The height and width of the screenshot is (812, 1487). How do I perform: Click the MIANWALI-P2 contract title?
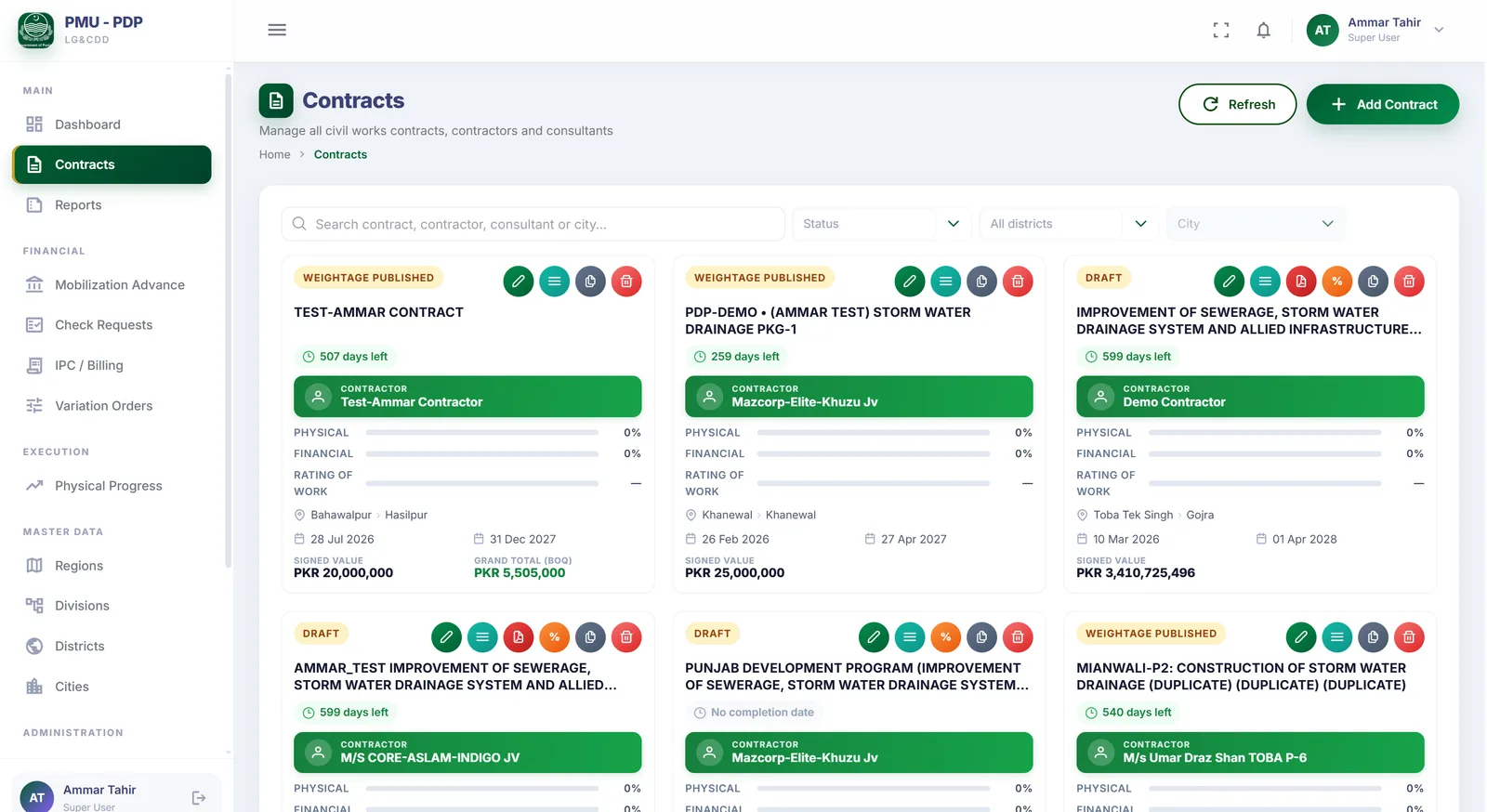coord(1242,677)
